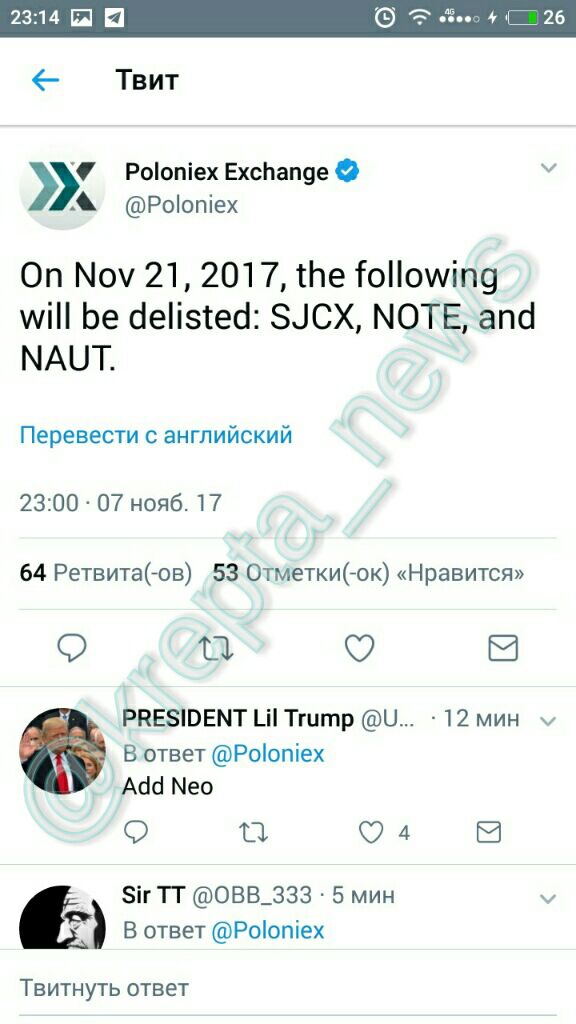
Task: Retweet the 'Add Neo' reply
Action: (253, 832)
